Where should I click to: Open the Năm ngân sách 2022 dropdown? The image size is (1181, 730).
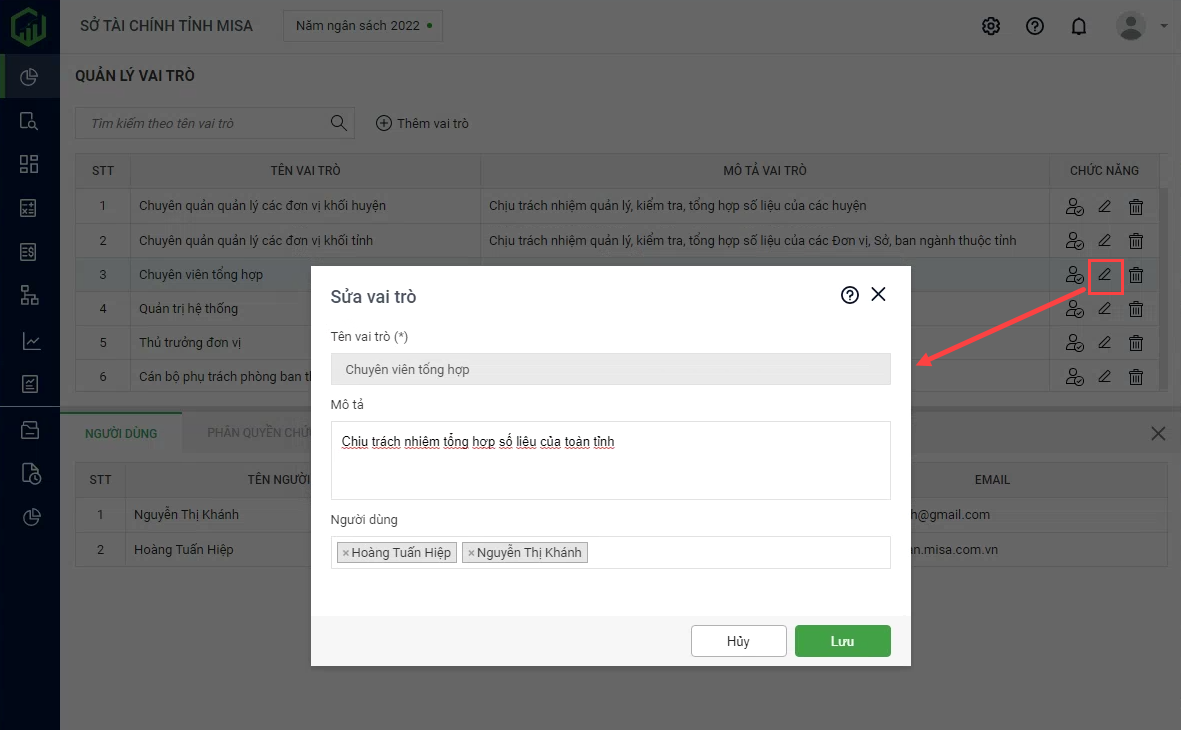tap(363, 26)
